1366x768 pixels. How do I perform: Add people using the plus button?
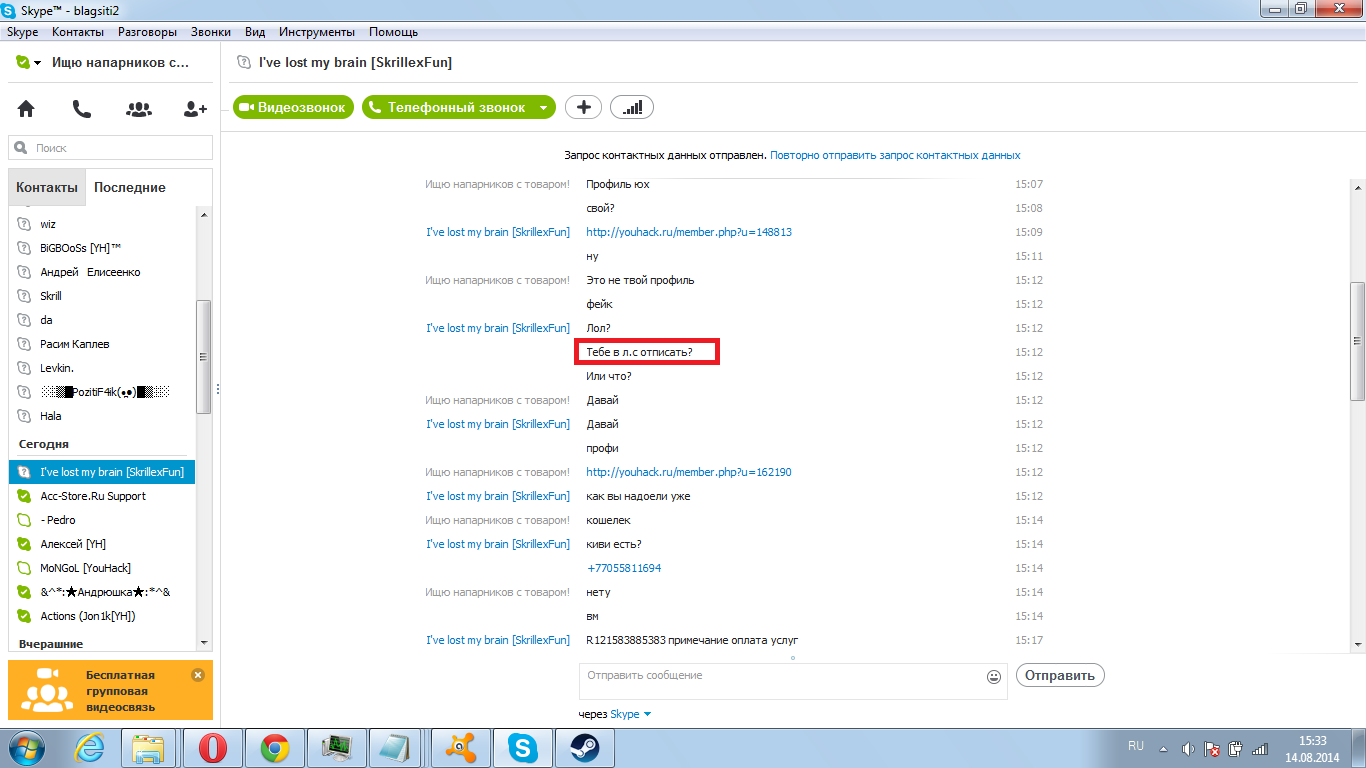coord(584,107)
